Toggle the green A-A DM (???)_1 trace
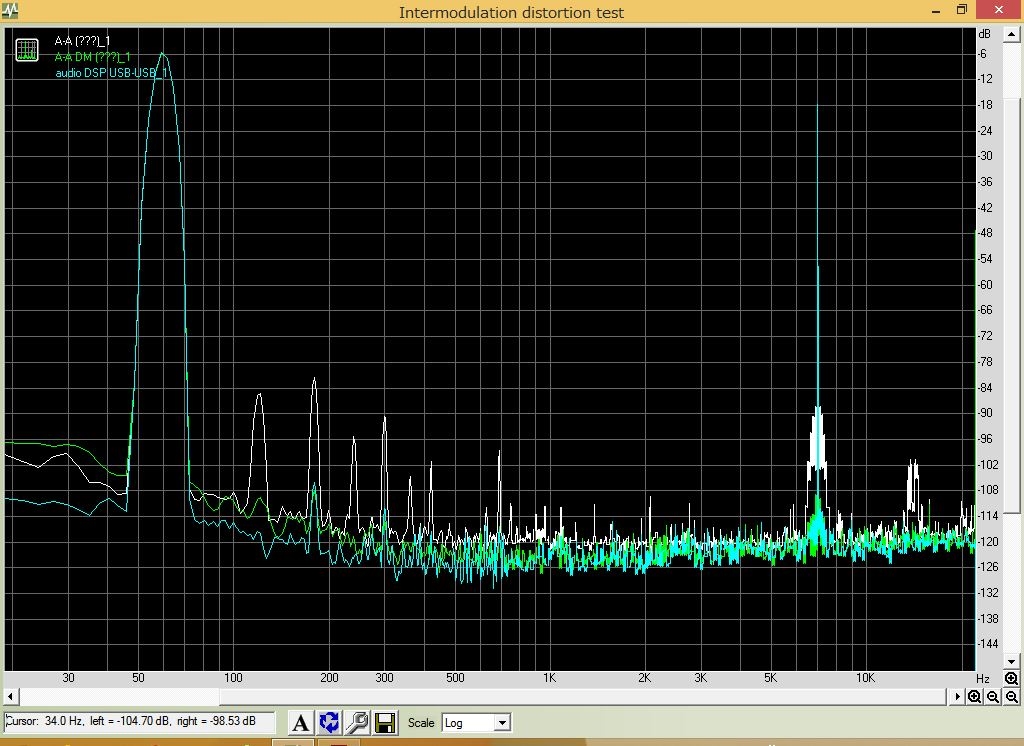The image size is (1024, 746). coord(92,57)
